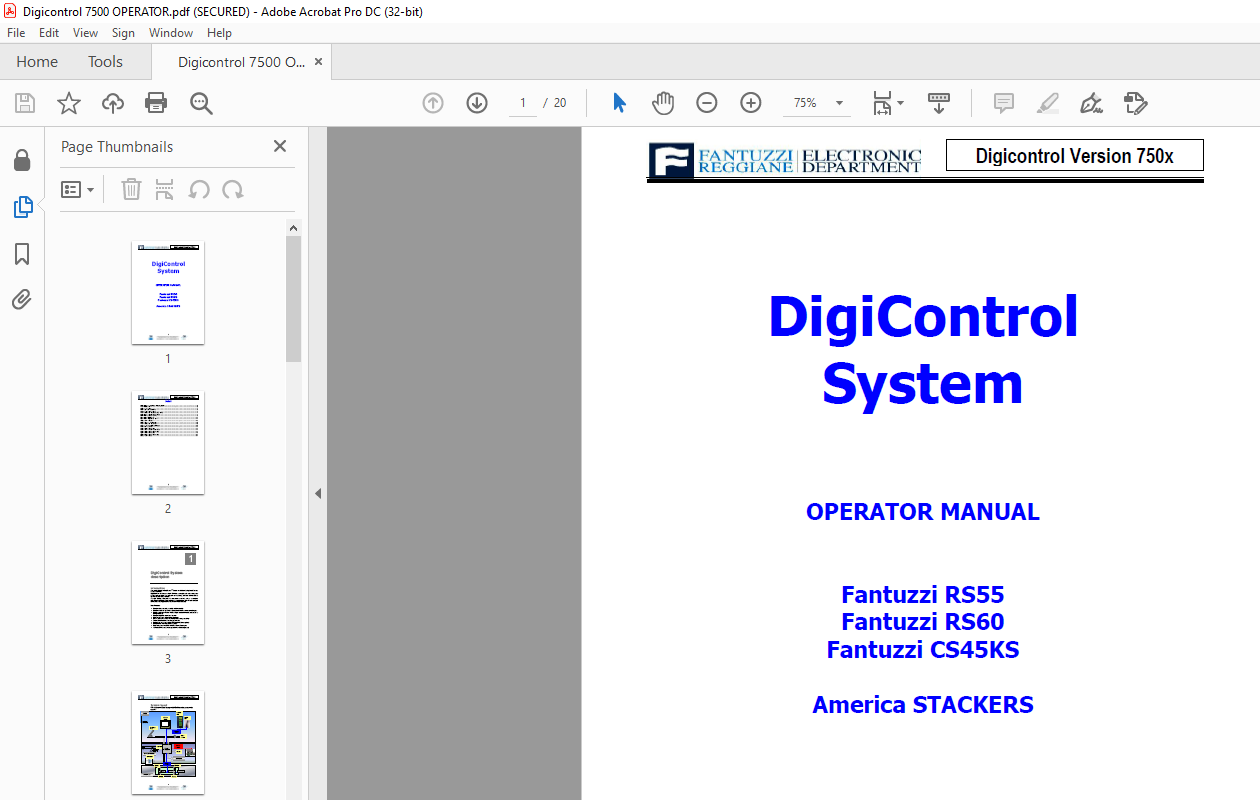Open the fit page options icon
The image size is (1260, 800).
(887, 103)
